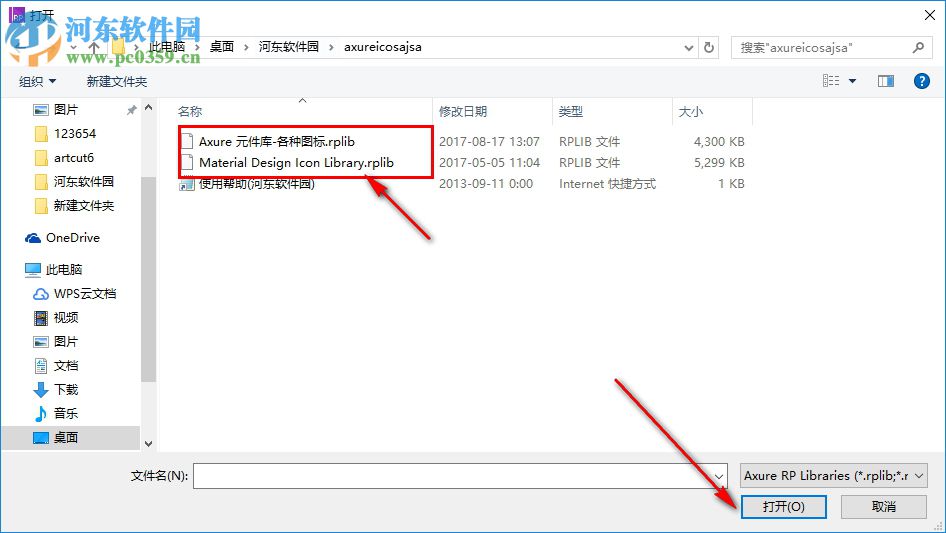Change view layout icon
The height and width of the screenshot is (533, 946).
831,81
